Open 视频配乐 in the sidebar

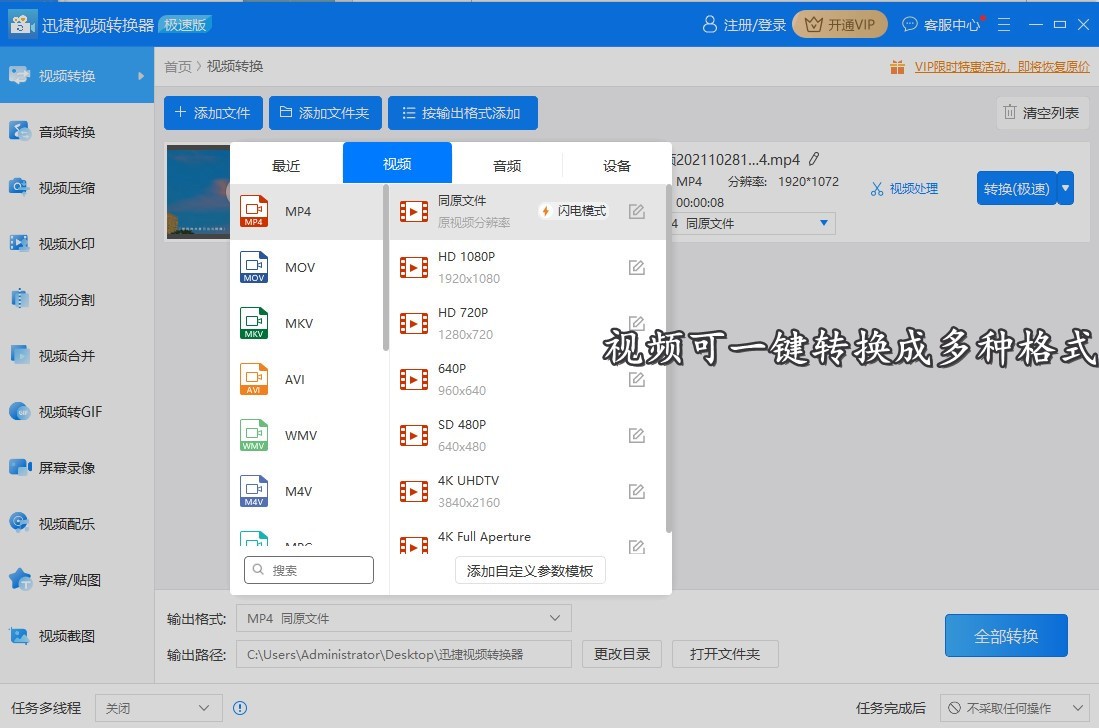coord(76,524)
